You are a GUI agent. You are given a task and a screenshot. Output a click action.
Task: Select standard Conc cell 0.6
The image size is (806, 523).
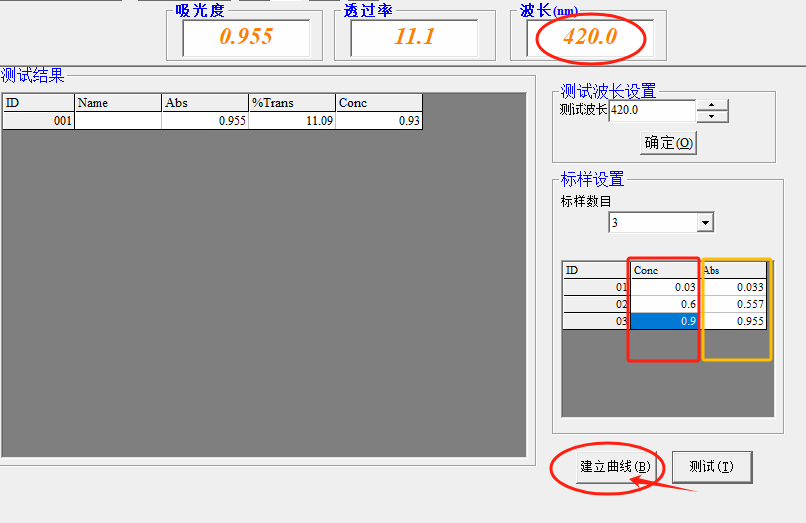tap(664, 304)
